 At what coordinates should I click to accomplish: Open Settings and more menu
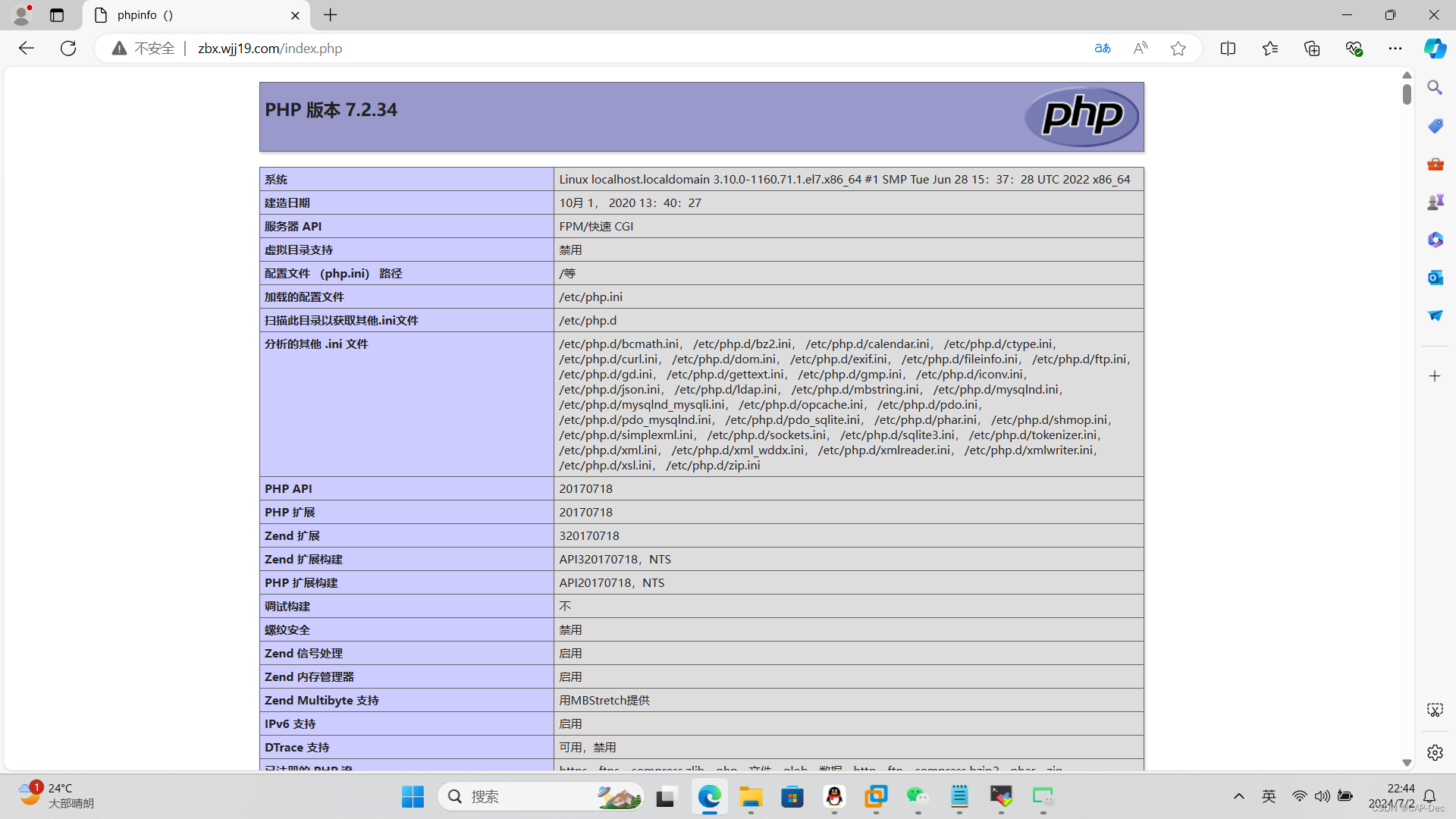pos(1395,49)
